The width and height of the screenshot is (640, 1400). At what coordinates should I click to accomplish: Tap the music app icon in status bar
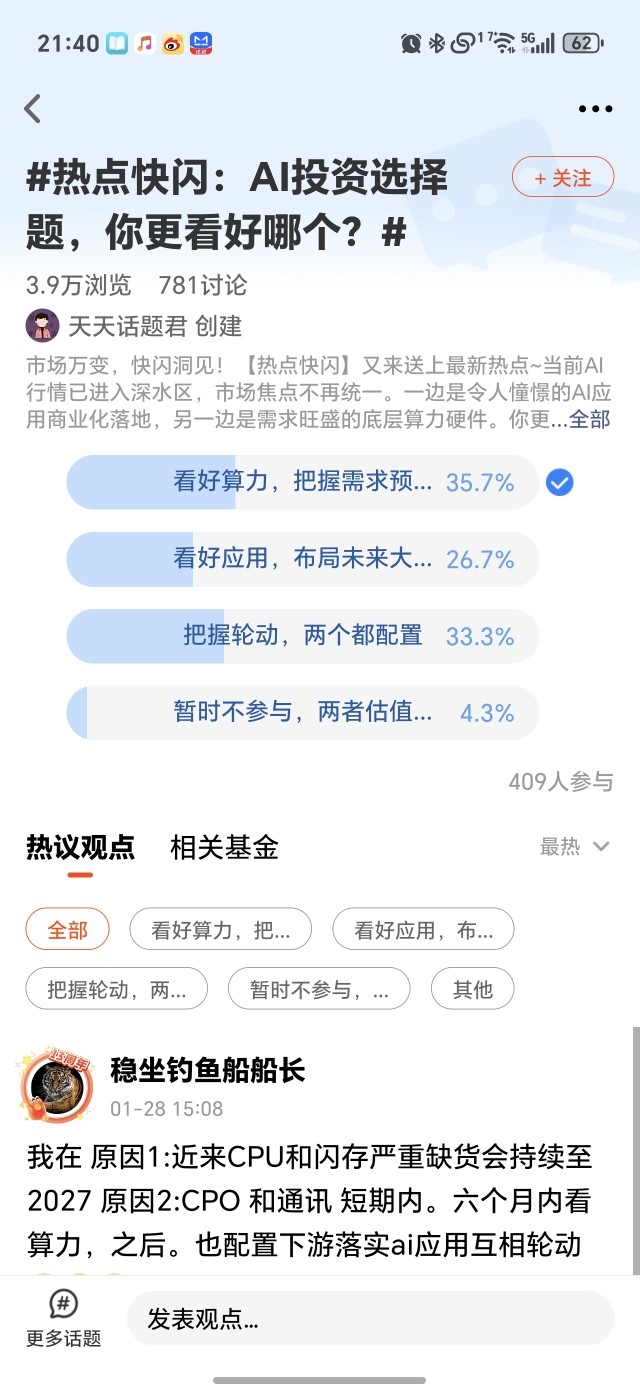[145, 43]
